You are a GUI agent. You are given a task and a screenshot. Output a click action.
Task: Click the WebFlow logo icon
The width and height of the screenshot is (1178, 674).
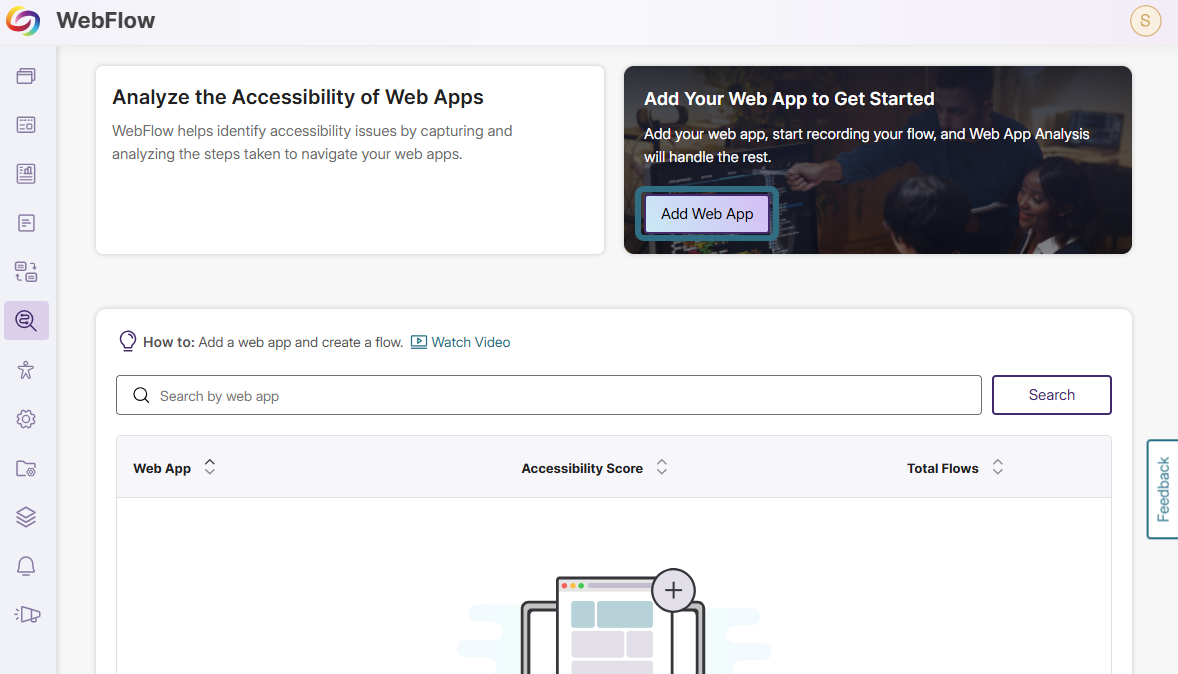23,20
